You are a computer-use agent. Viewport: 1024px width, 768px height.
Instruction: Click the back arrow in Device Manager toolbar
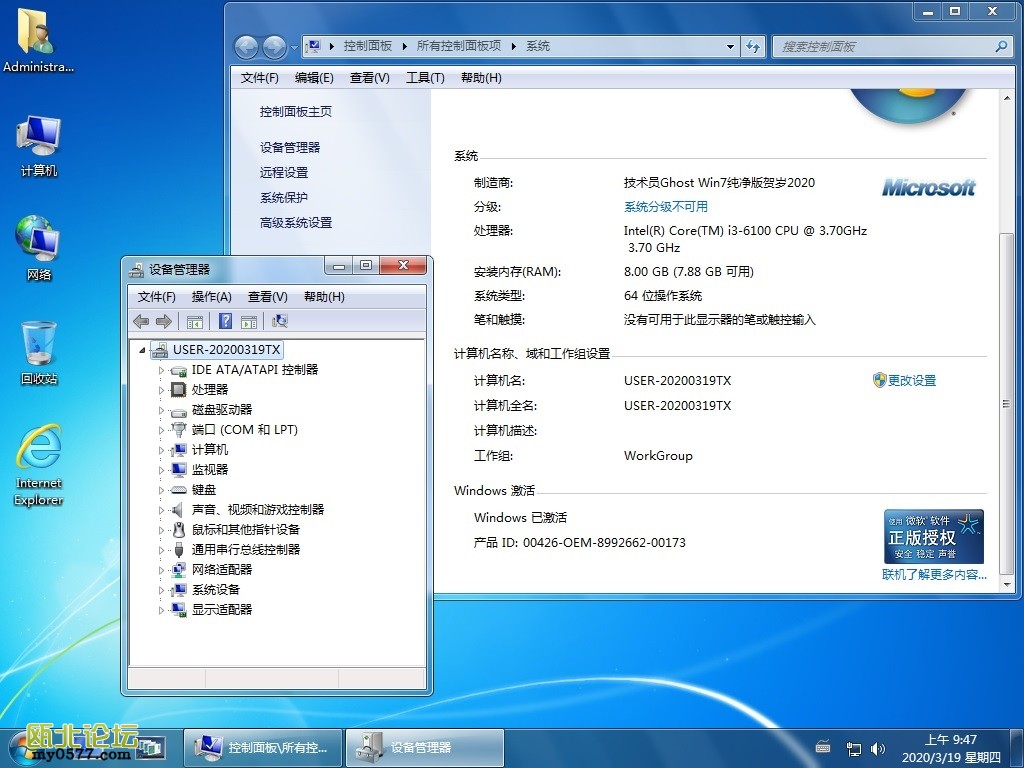coord(141,321)
